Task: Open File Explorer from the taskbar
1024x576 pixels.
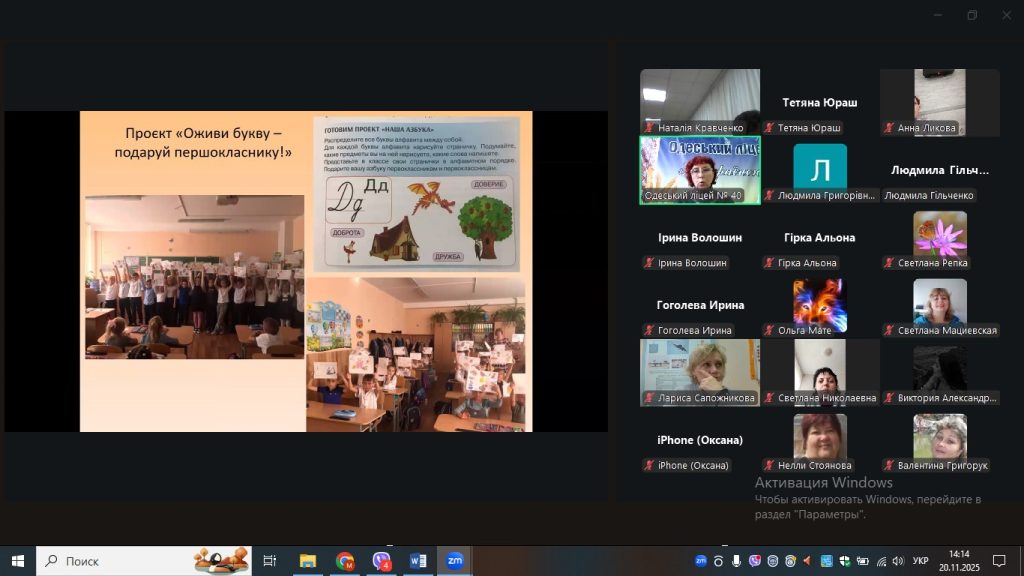Action: pos(308,561)
